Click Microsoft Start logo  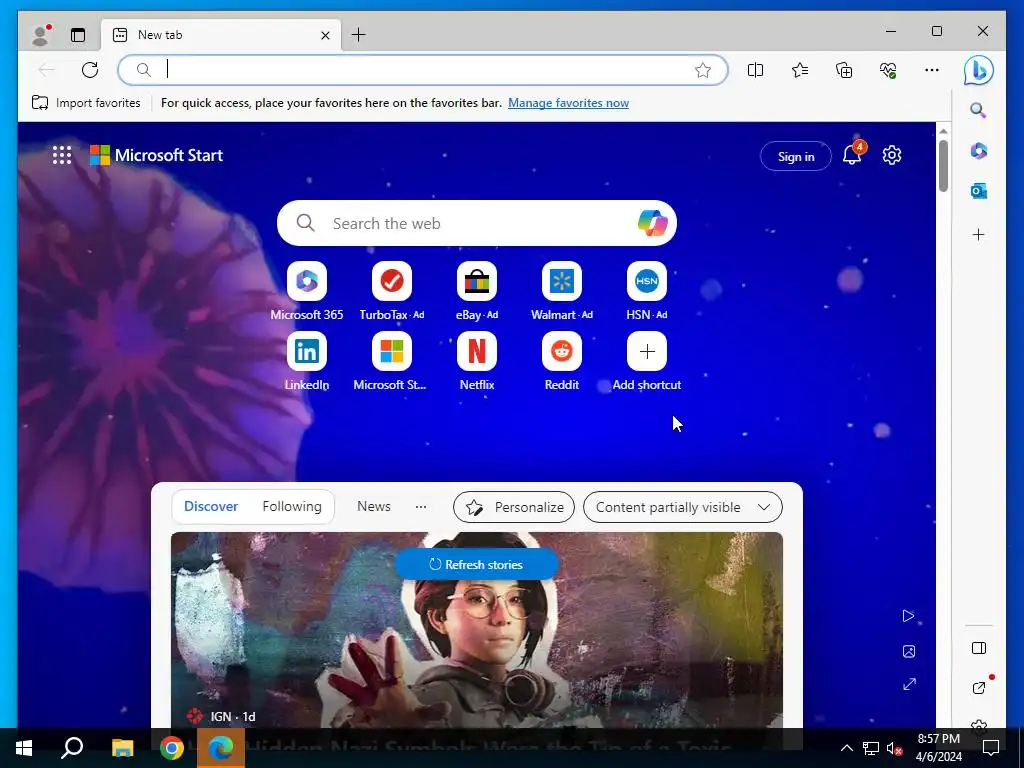(156, 155)
